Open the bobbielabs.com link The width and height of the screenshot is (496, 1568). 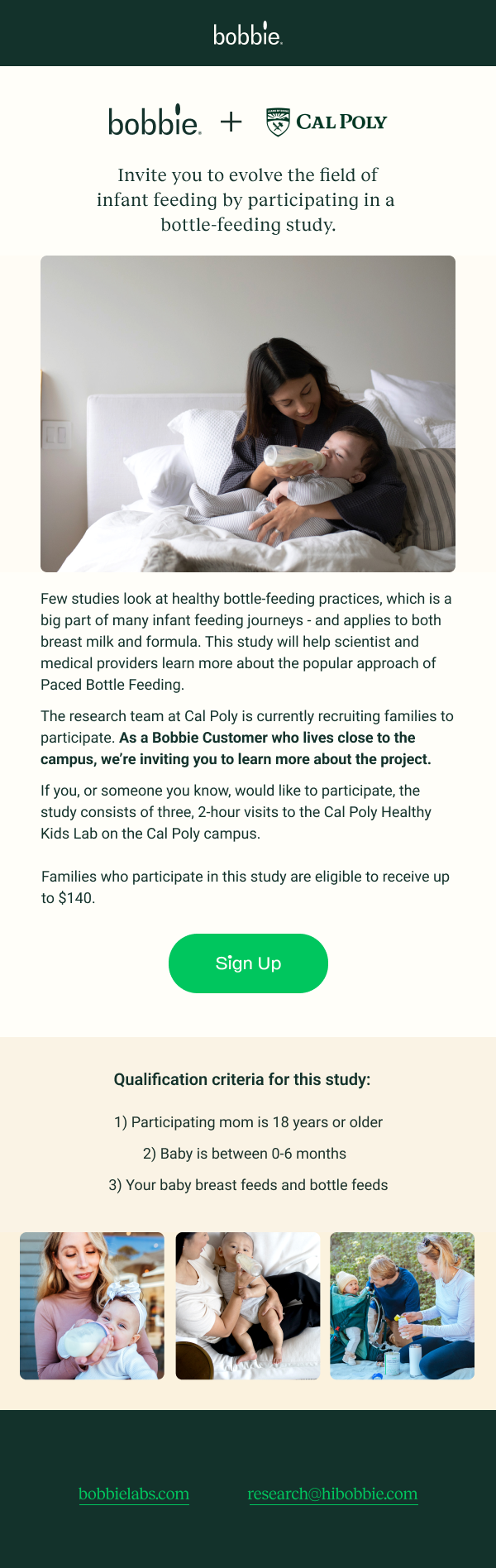pos(134,1494)
